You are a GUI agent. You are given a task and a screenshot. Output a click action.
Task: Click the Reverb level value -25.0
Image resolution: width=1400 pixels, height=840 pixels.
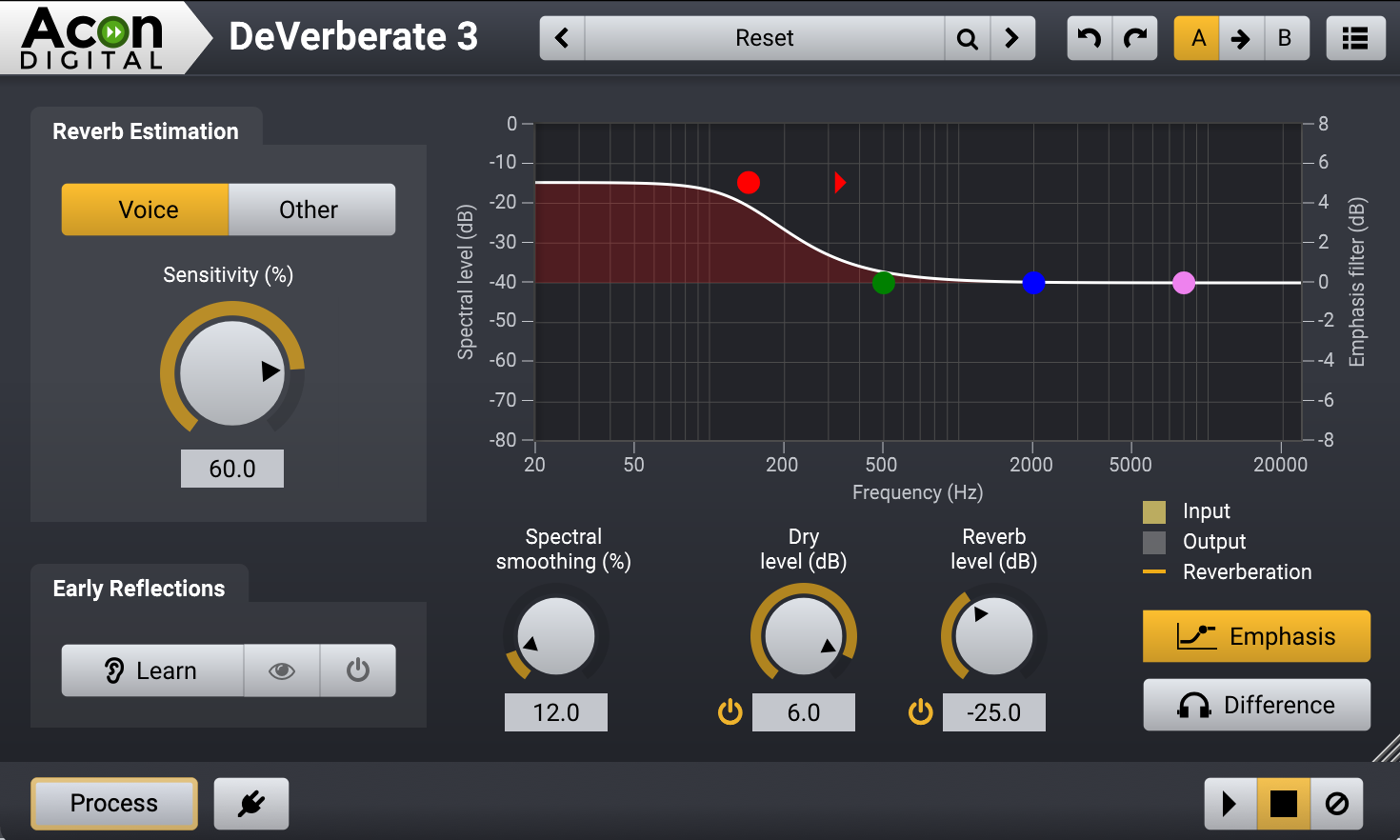pyautogui.click(x=994, y=712)
